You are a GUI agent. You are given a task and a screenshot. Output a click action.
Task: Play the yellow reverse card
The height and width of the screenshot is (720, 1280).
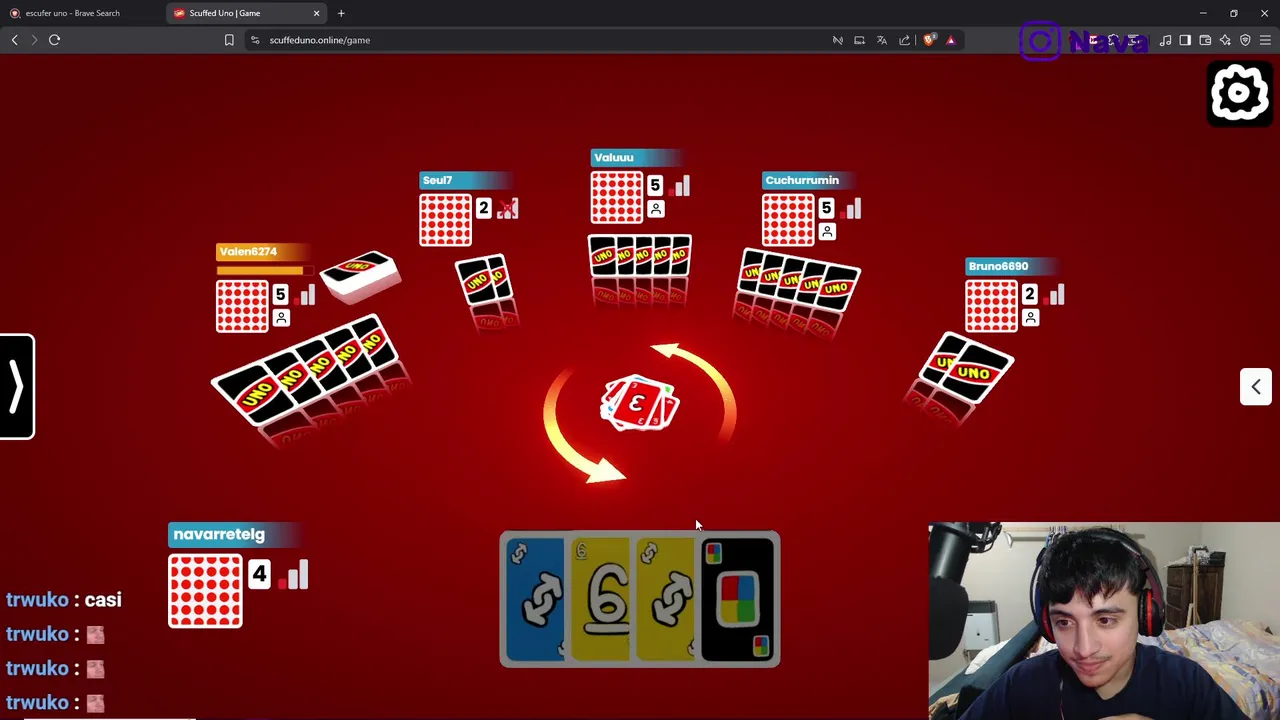667,600
